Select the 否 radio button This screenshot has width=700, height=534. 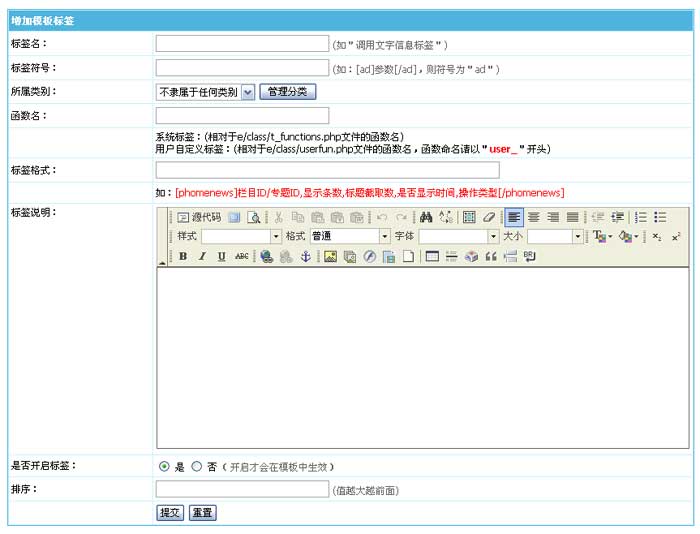click(196, 466)
